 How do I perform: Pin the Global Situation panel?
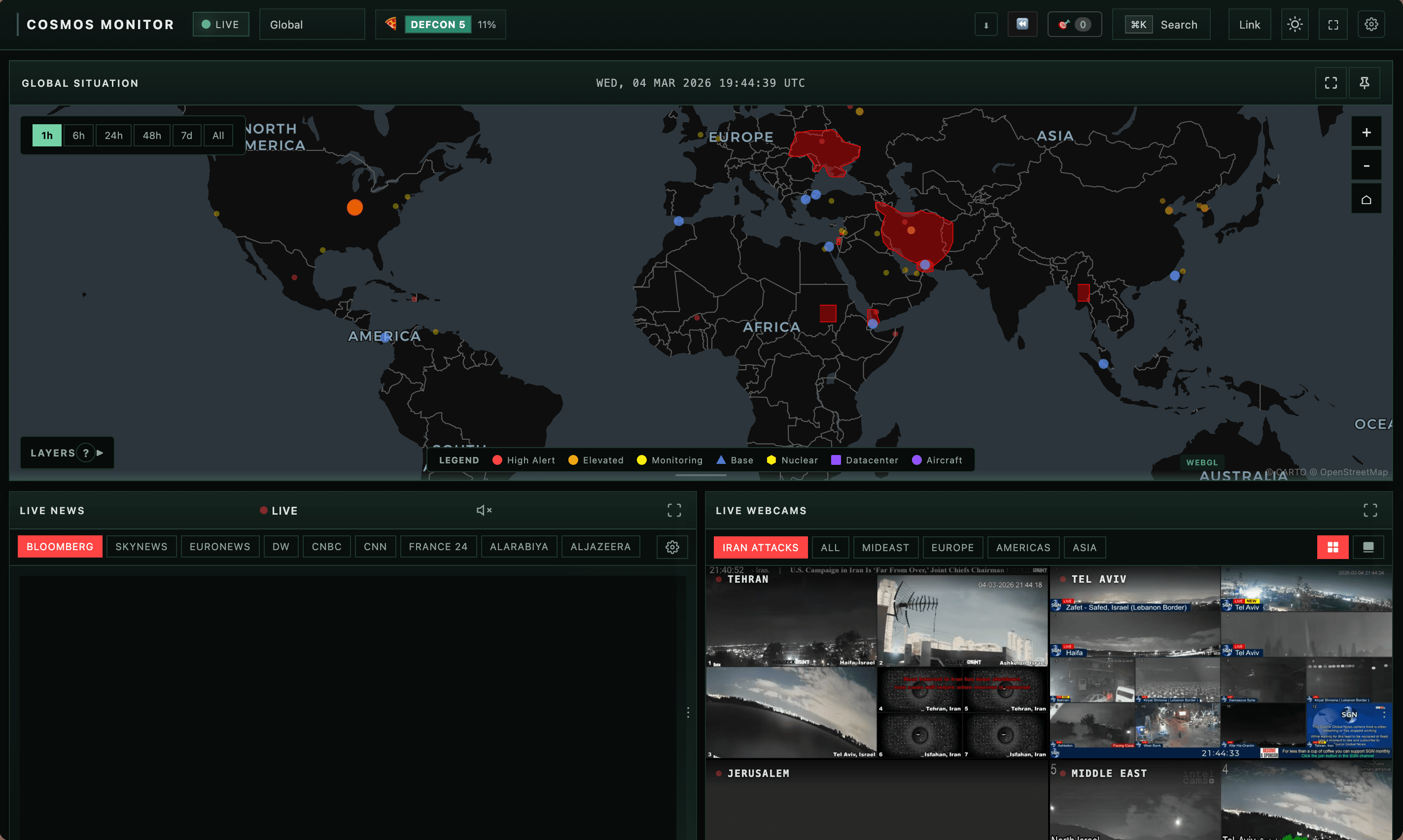tap(1365, 83)
